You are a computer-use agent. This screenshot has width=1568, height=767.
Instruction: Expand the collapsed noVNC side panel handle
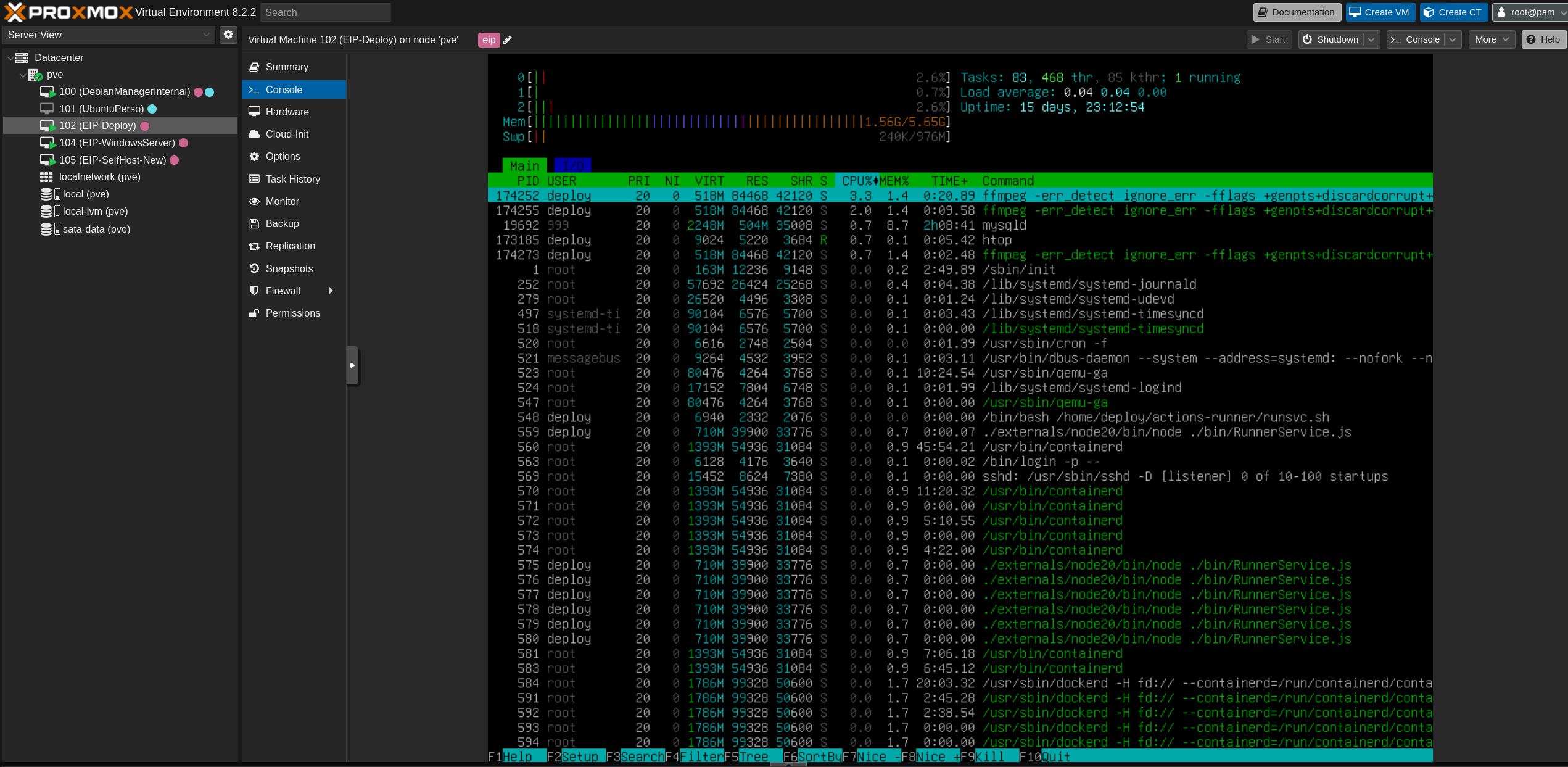coord(352,365)
